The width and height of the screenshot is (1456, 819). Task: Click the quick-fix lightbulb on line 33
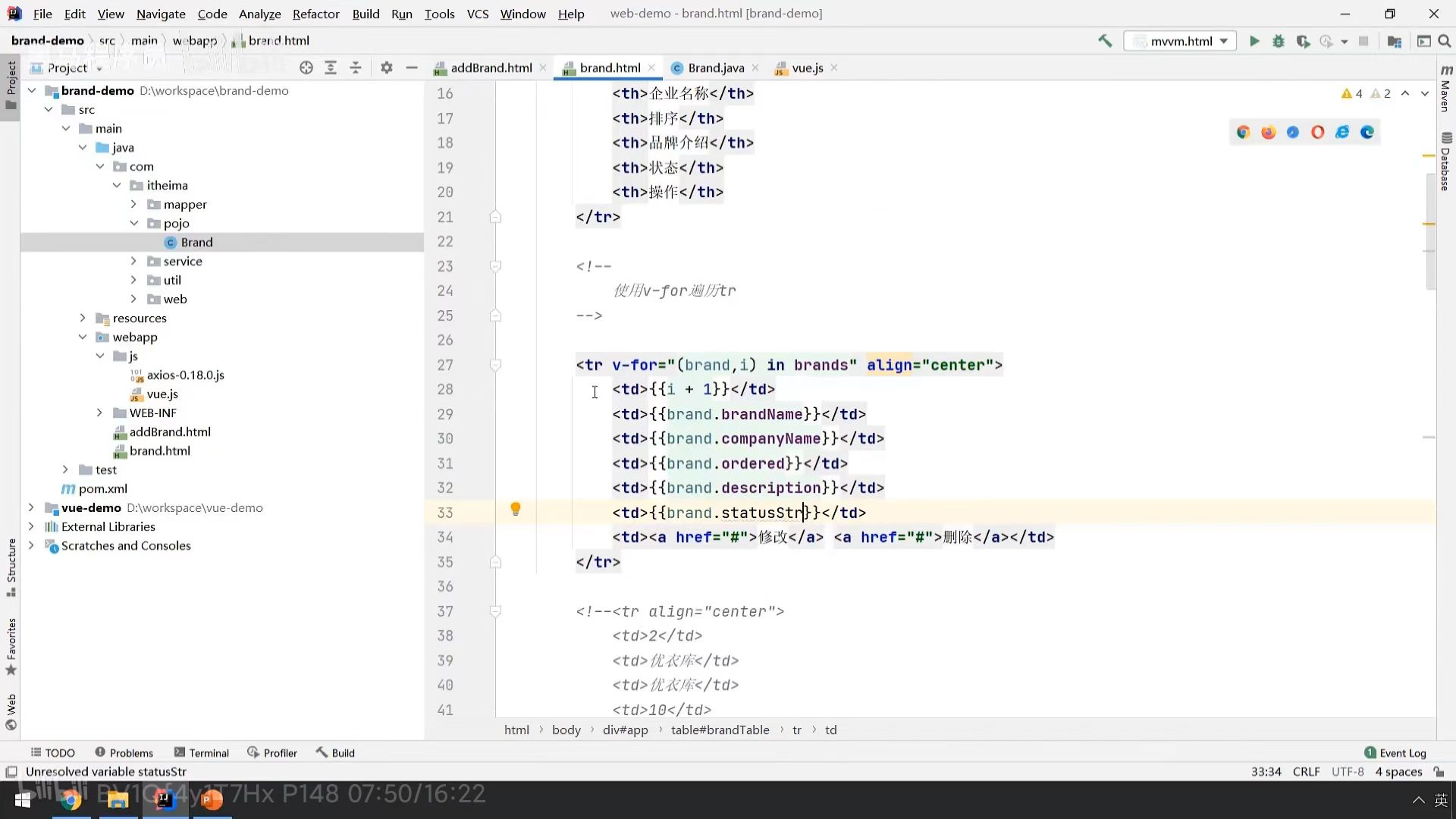point(516,509)
